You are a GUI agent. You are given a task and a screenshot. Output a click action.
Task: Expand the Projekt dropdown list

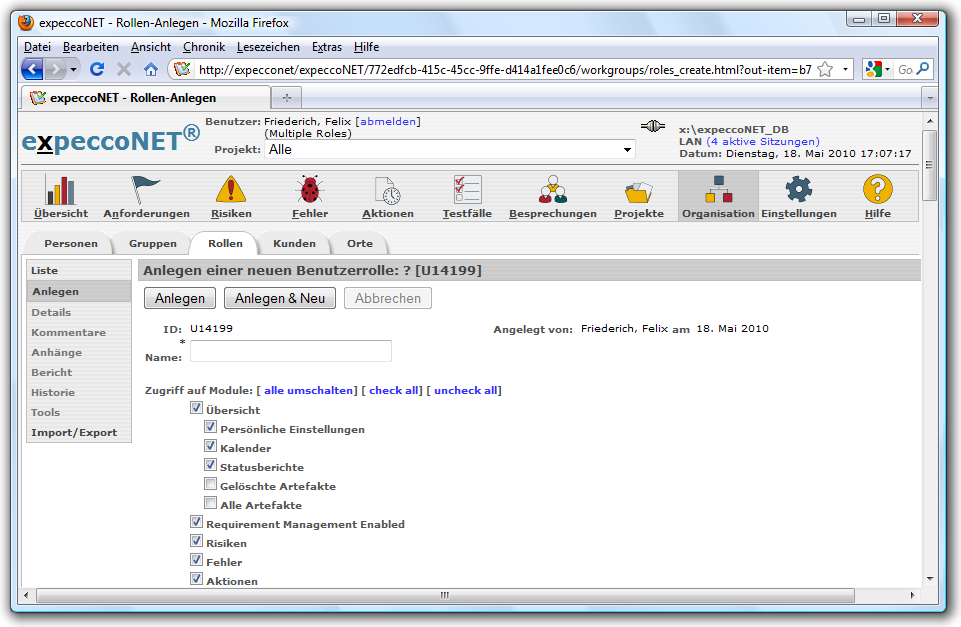click(628, 149)
